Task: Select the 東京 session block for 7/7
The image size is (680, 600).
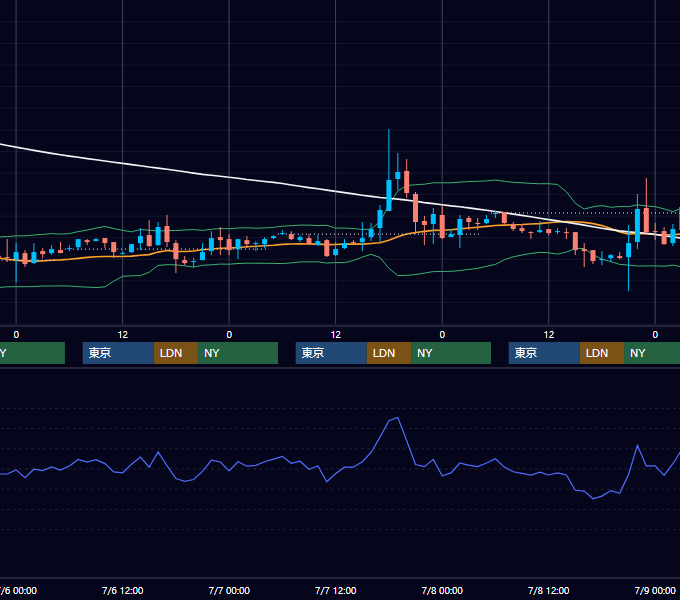Action: coord(331,353)
